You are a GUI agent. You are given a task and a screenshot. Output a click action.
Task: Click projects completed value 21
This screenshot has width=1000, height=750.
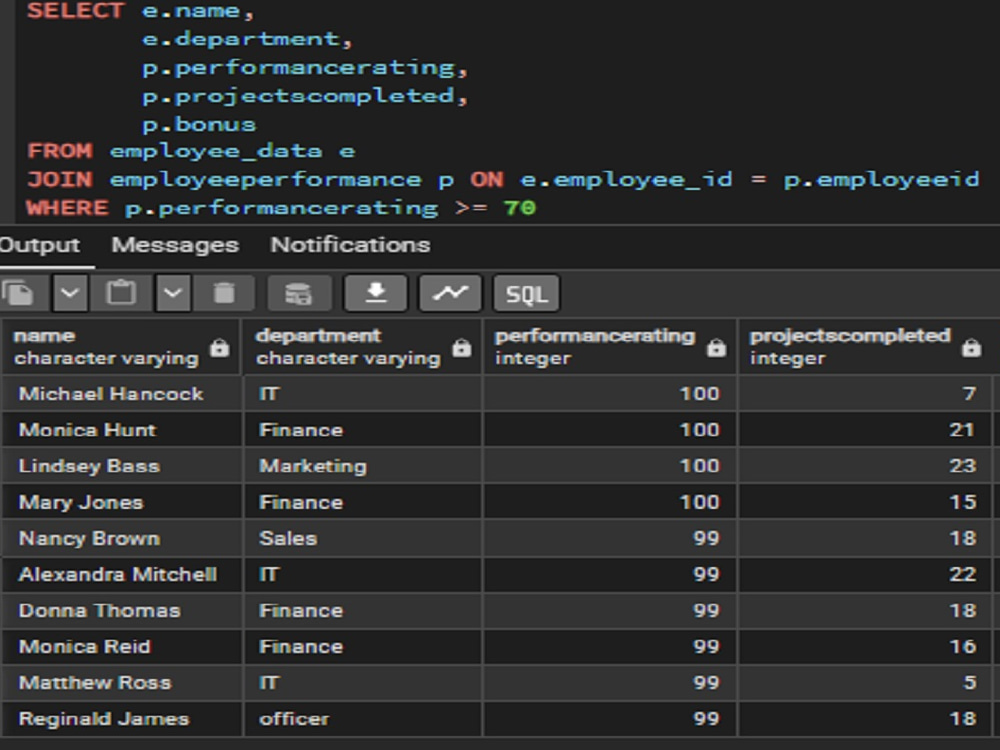tap(865, 430)
